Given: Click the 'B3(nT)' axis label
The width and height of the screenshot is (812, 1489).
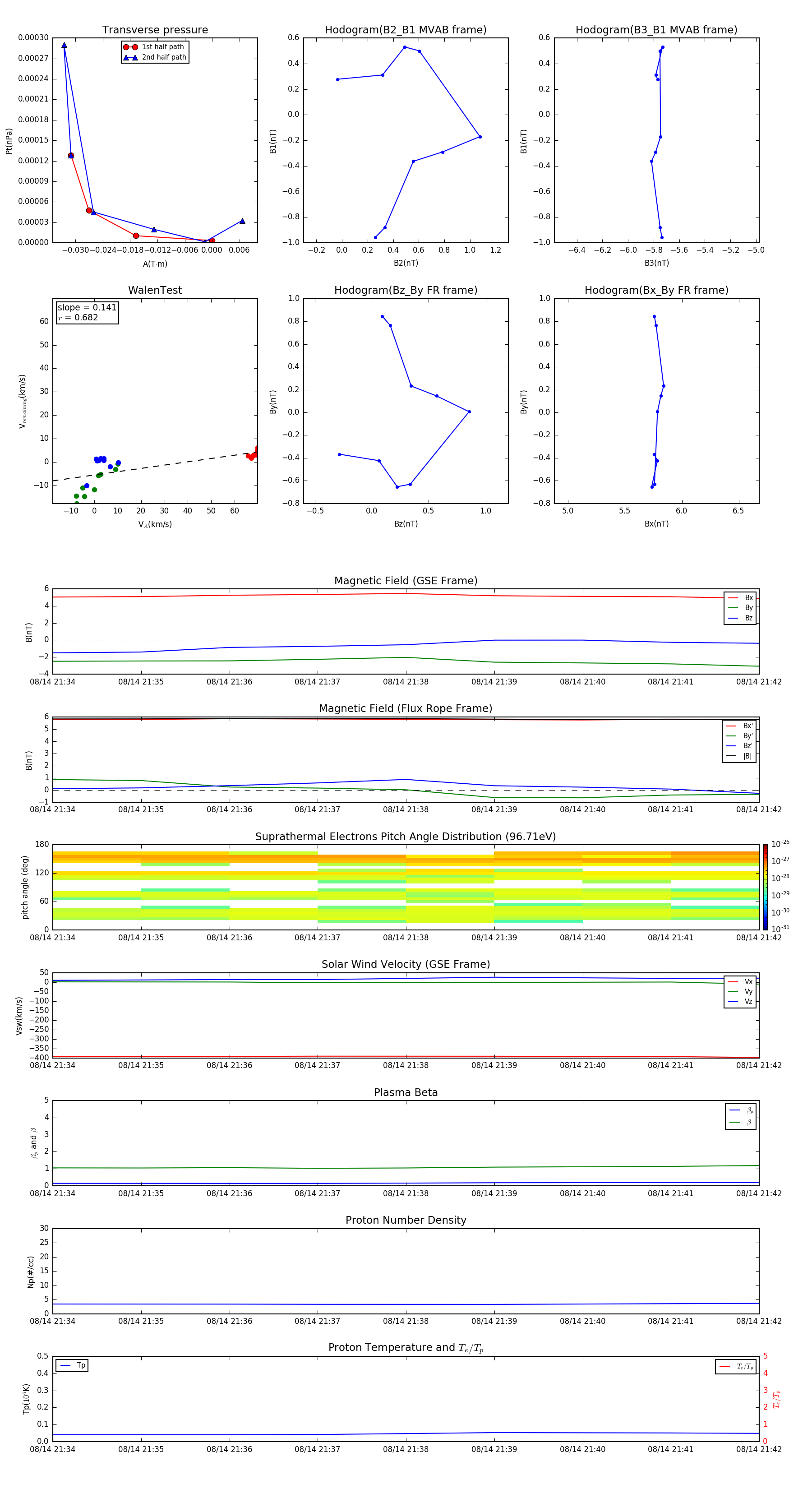Looking at the screenshot, I should [x=656, y=263].
